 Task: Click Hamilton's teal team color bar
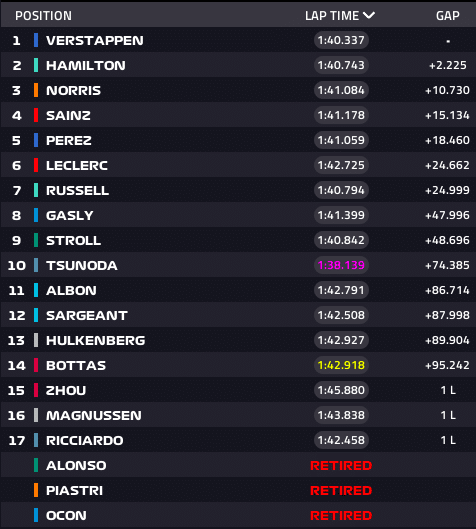click(x=36, y=65)
